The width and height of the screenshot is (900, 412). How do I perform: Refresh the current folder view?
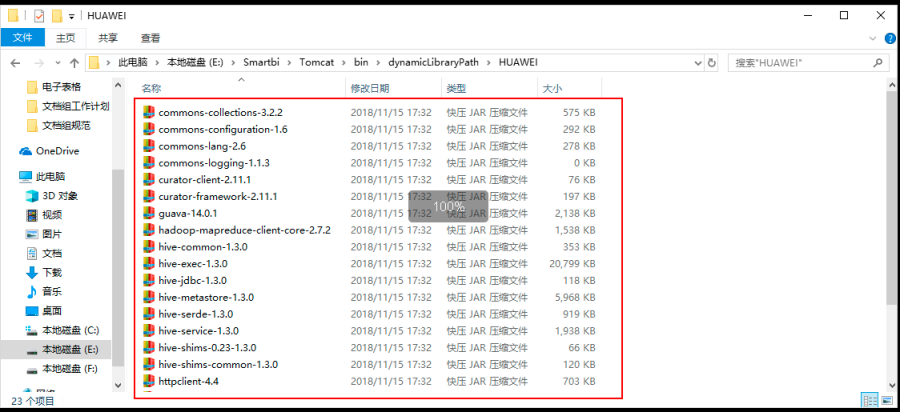[712, 63]
